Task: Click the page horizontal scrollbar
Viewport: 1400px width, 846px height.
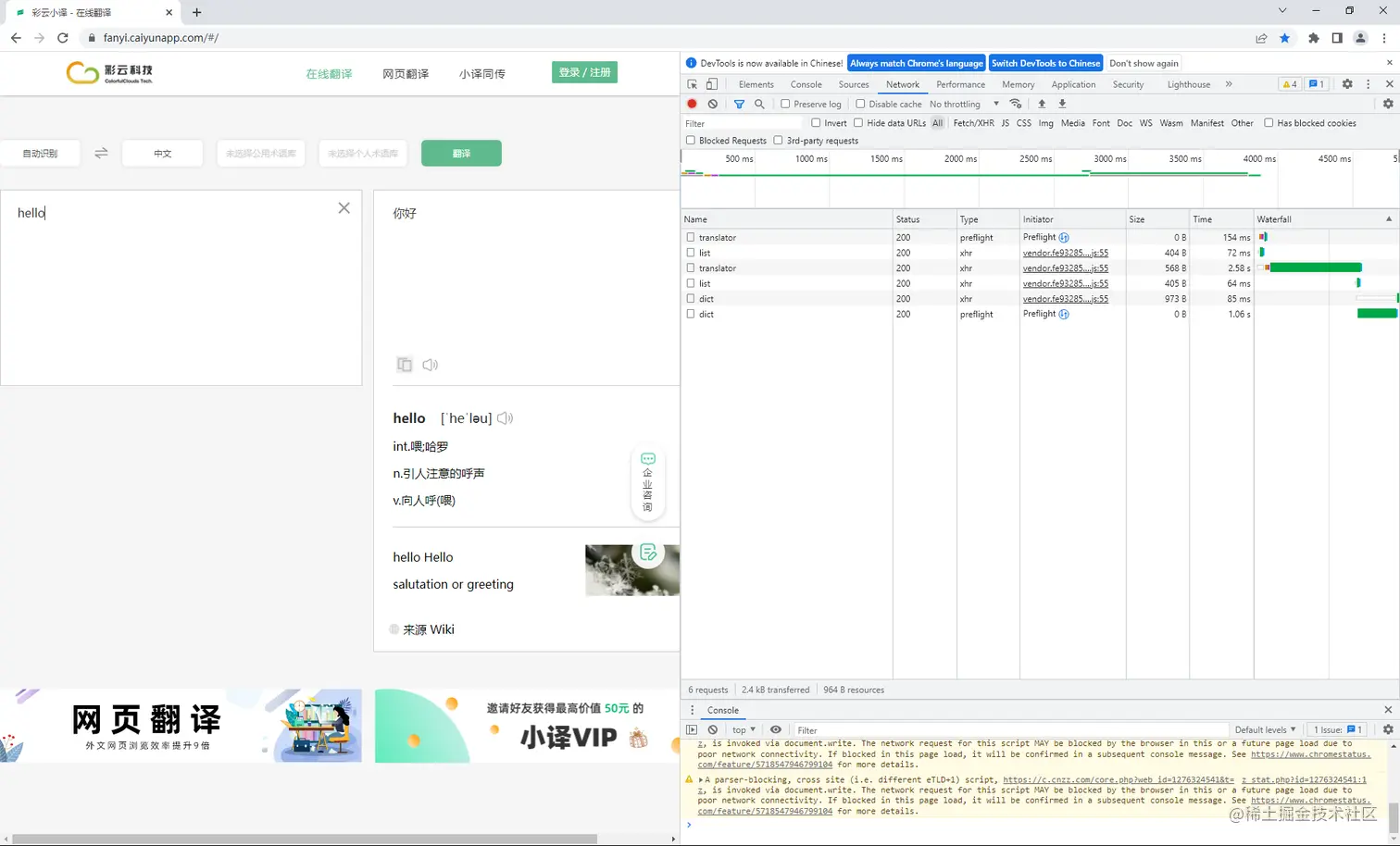Action: (305, 839)
